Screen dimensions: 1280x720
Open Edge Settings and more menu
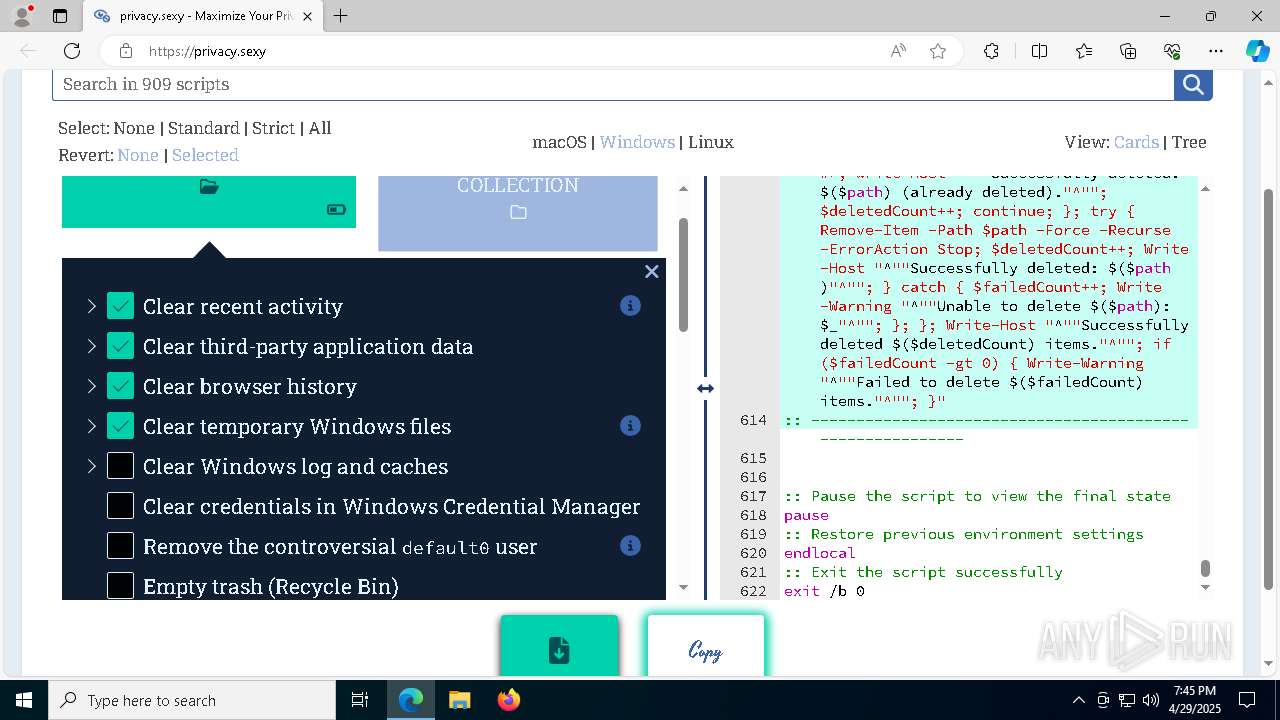[1216, 51]
